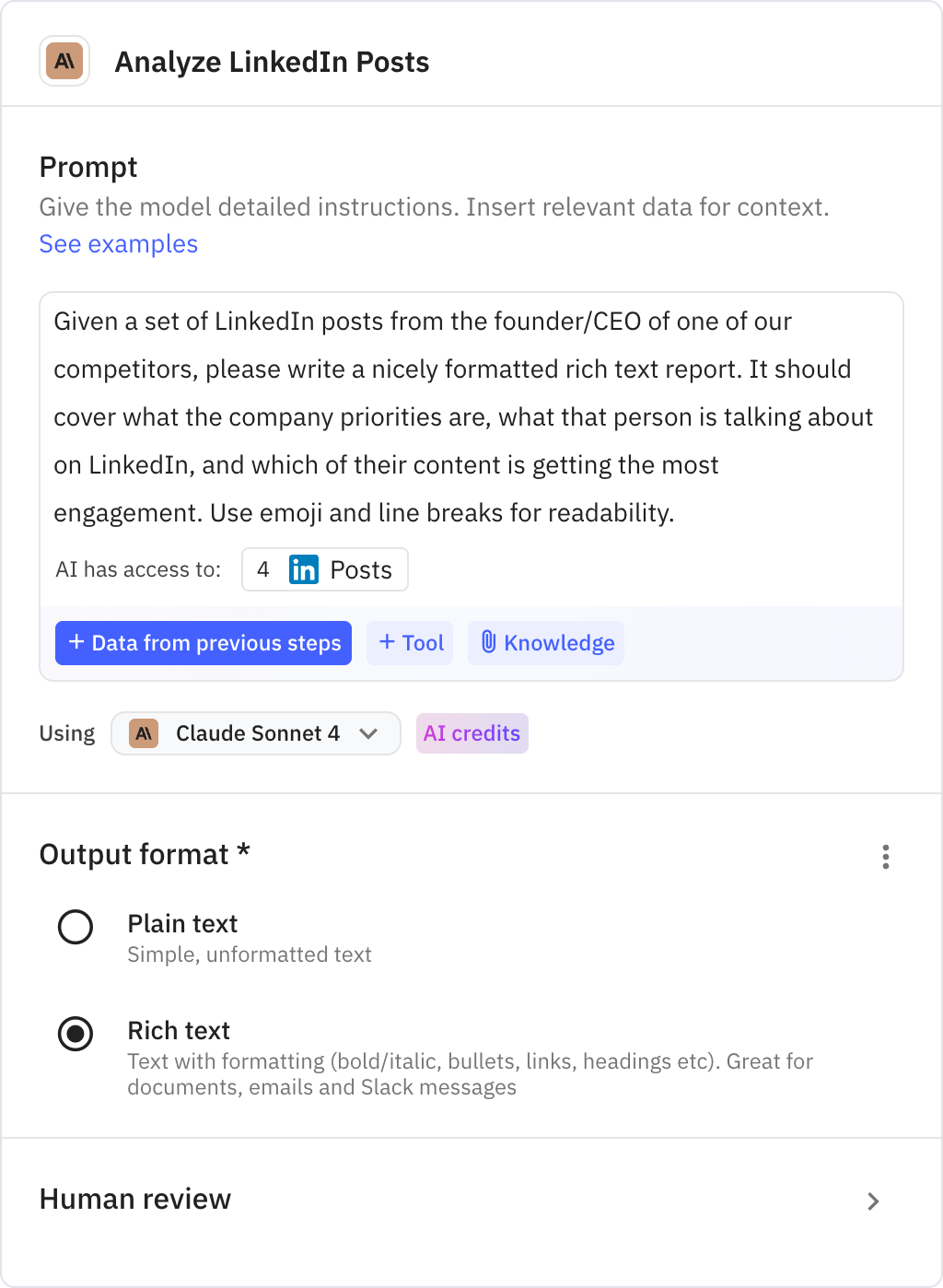Click the 4 Posts data chip
Image resolution: width=943 pixels, height=1288 pixels.
(325, 569)
